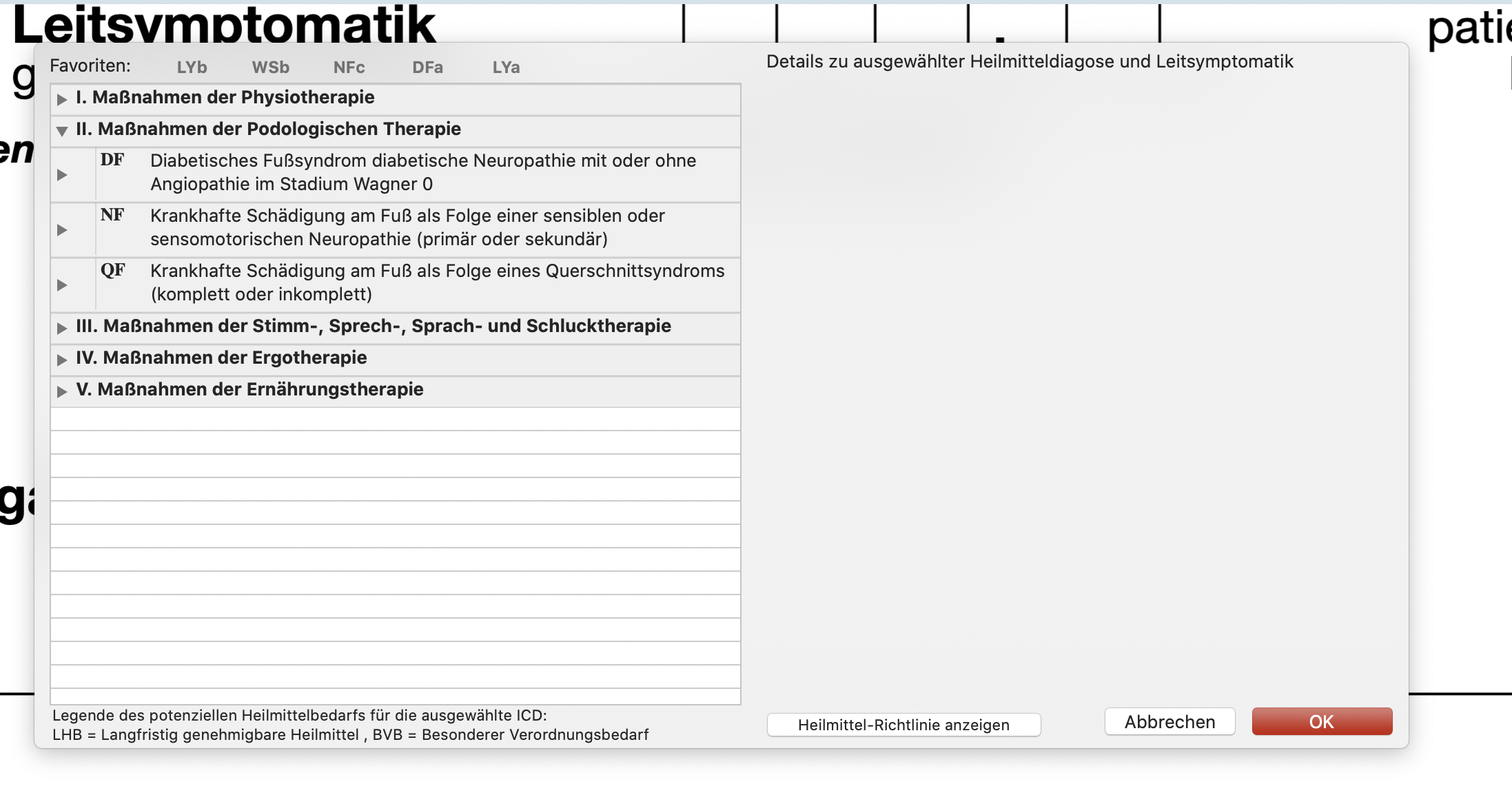Viewport: 1512px width, 795px height.
Task: Confirm with the red OK button
Action: point(1322,722)
